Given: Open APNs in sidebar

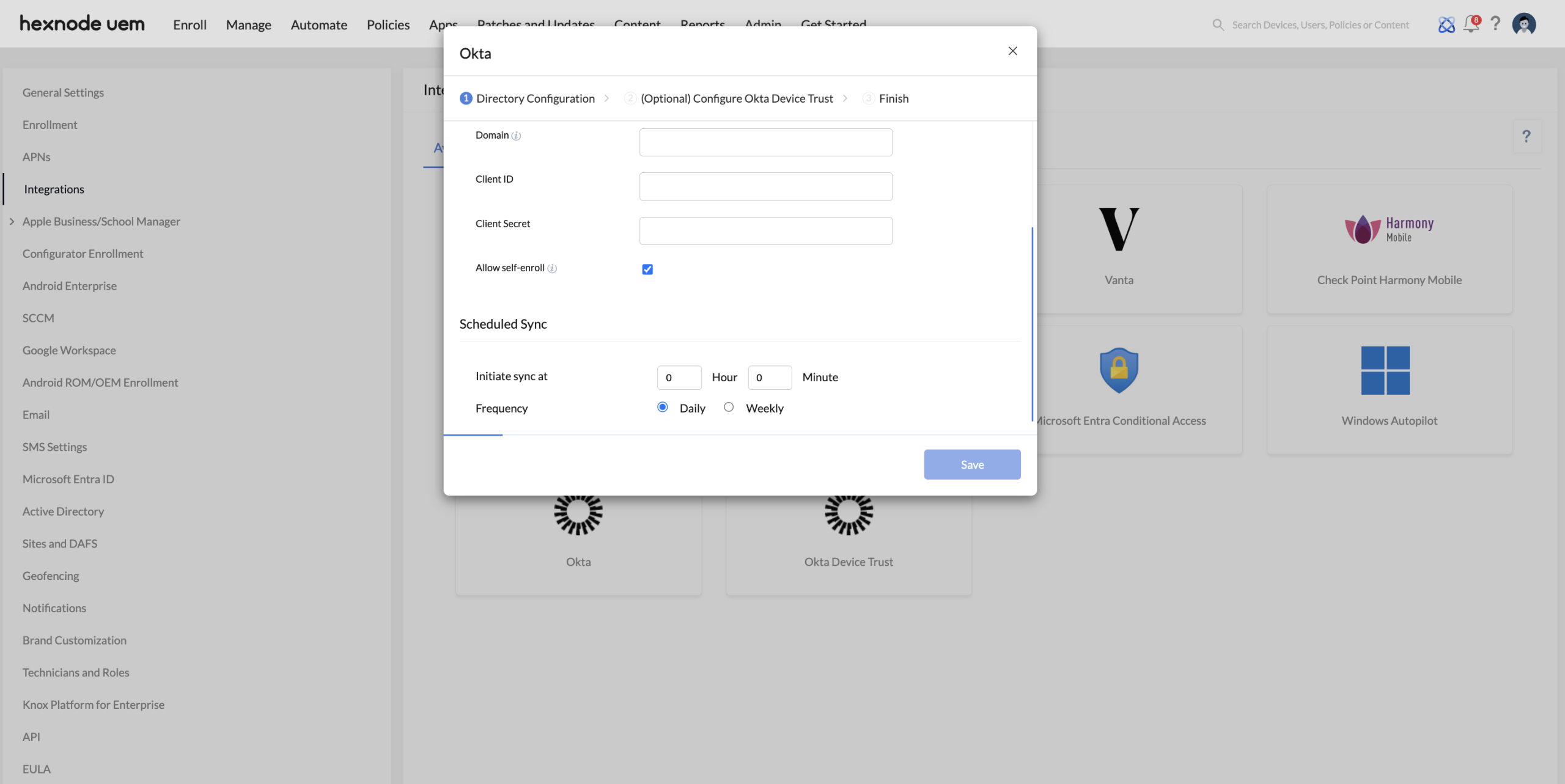Looking at the screenshot, I should 37,157.
